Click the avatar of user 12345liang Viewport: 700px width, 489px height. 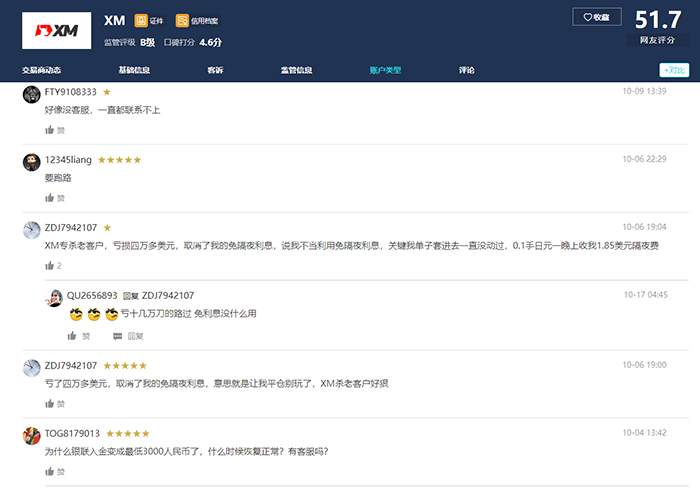tap(32, 162)
